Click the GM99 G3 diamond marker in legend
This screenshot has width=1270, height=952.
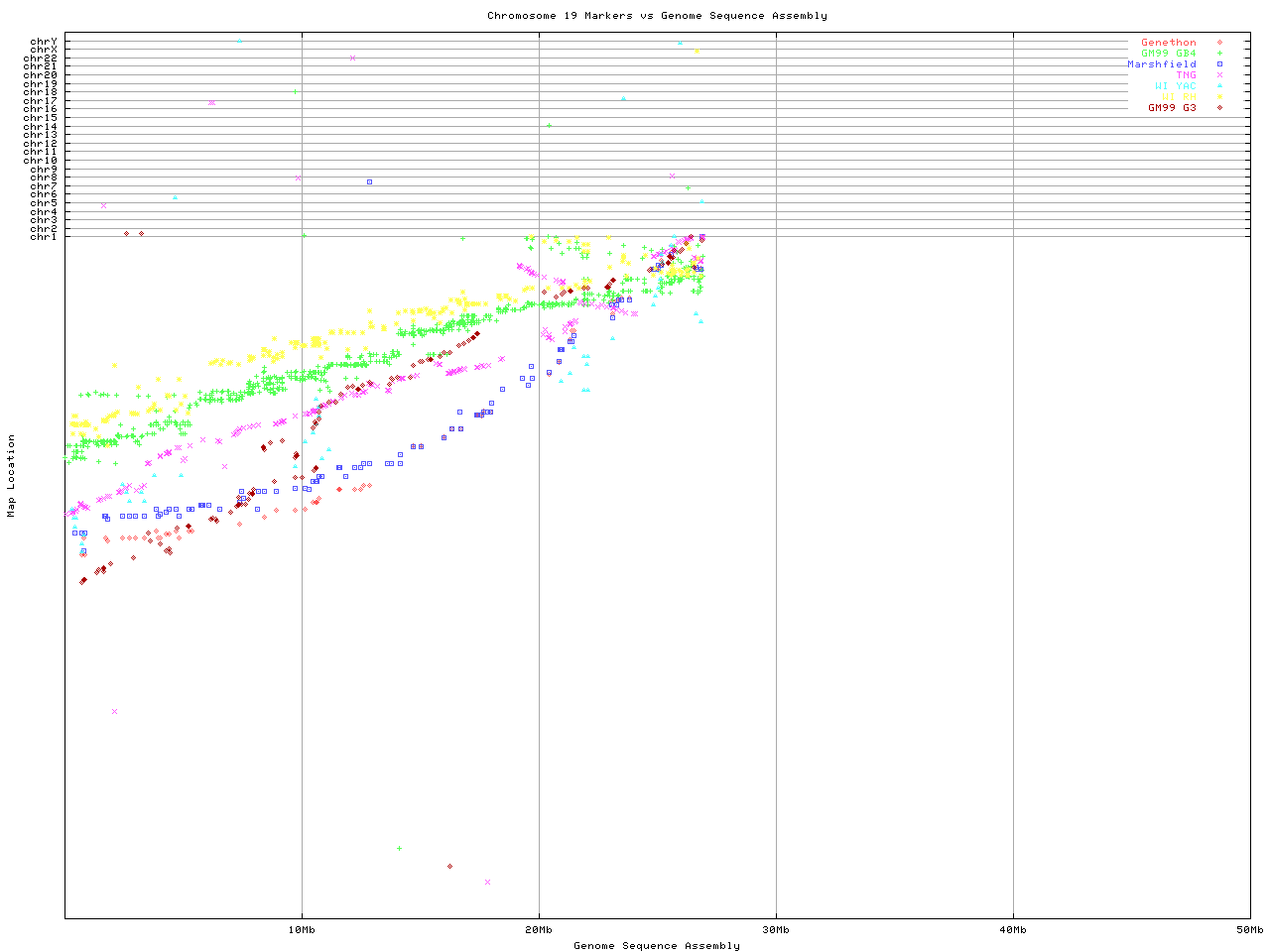[x=1219, y=108]
